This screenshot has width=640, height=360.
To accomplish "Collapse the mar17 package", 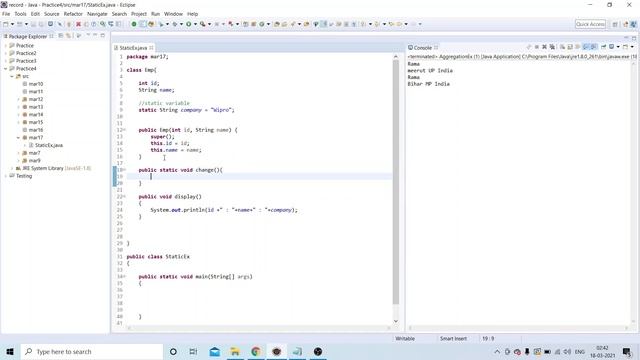I will (x=18, y=138).
